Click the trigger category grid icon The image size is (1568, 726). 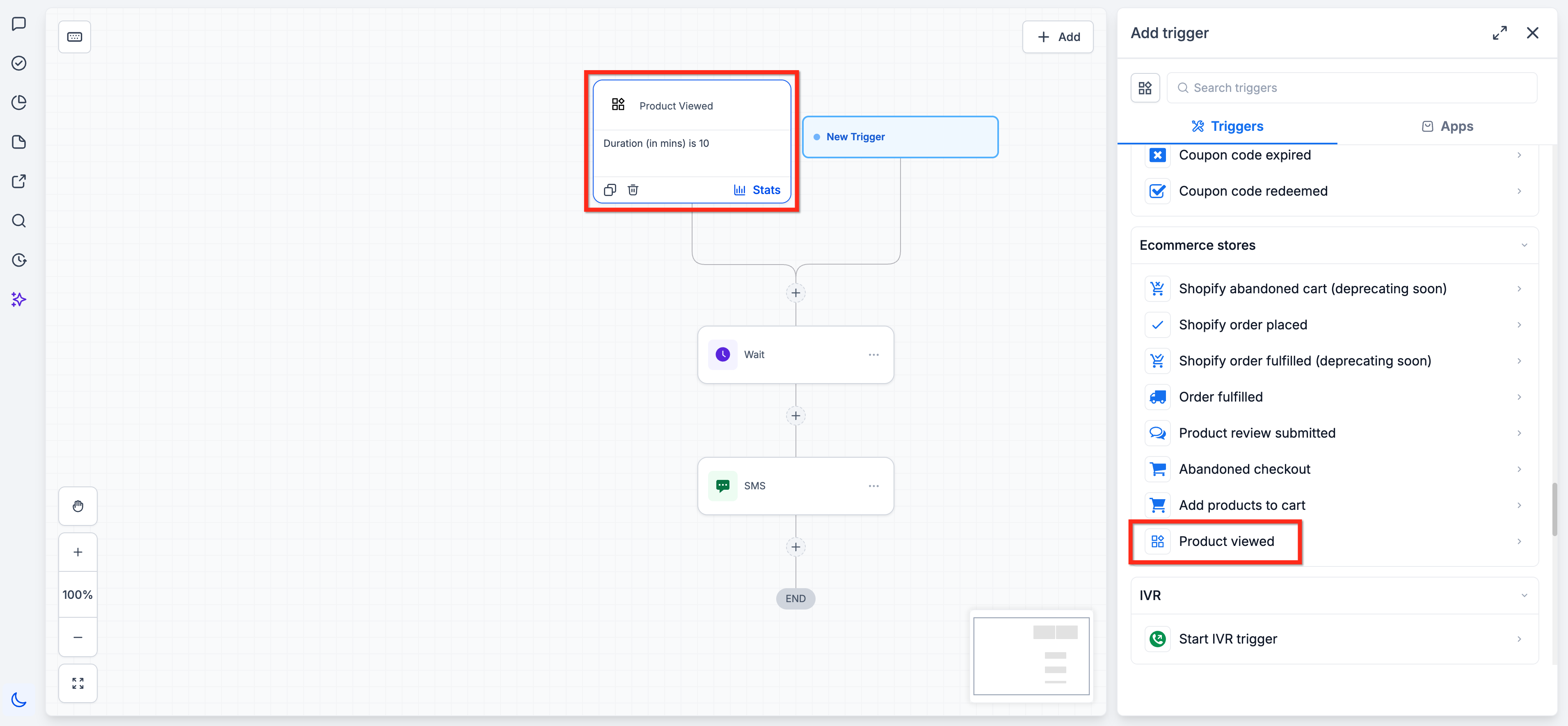[1145, 88]
